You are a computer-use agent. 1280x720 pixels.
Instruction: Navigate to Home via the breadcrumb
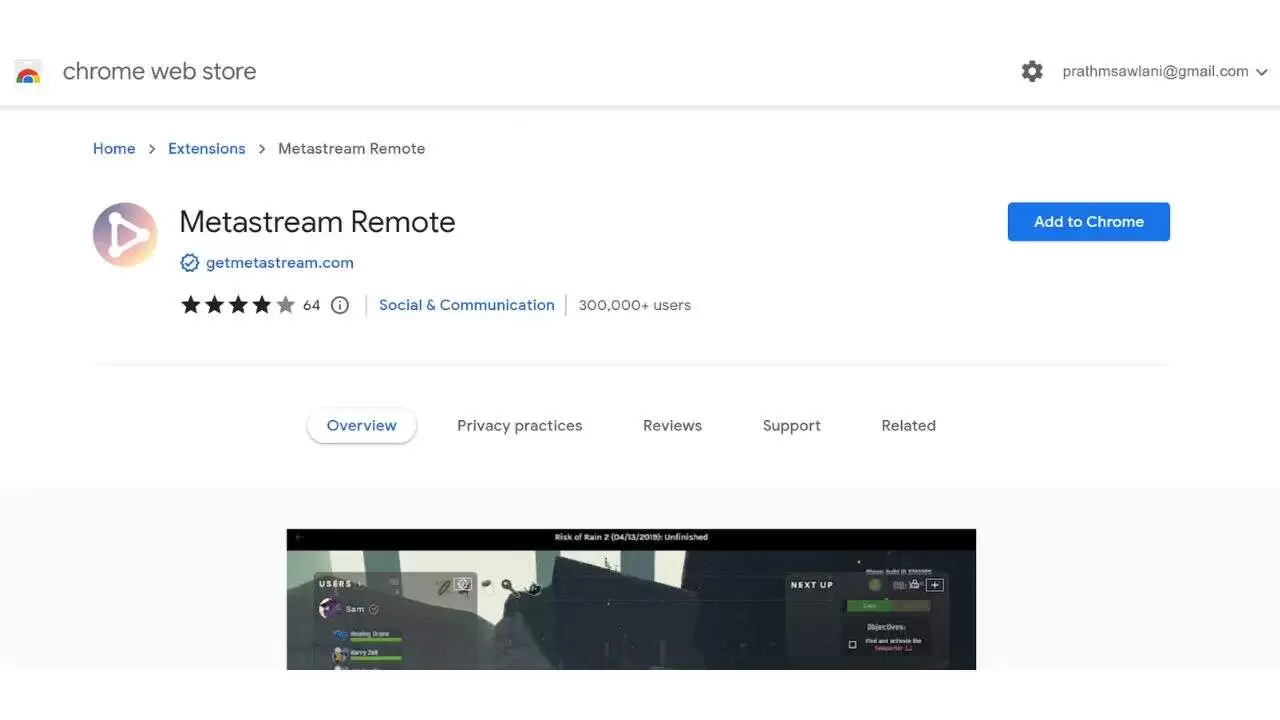point(113,148)
